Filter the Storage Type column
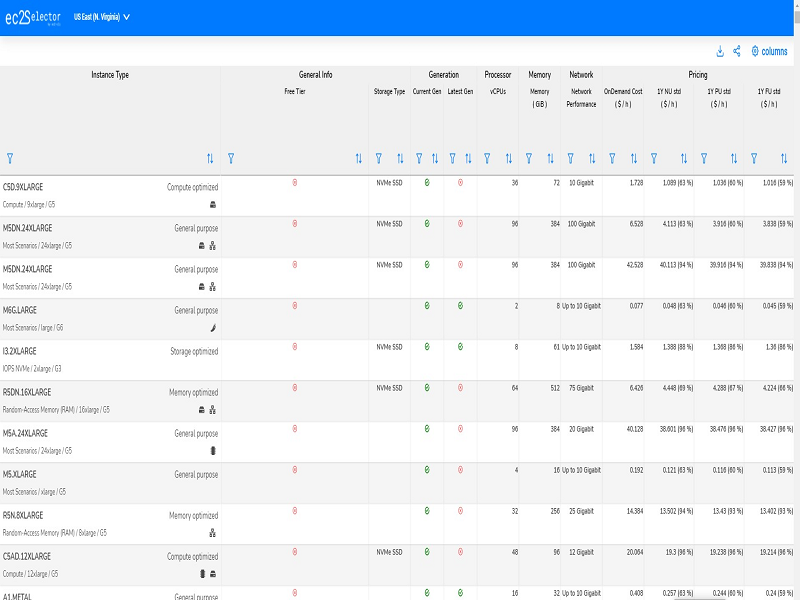 (x=379, y=159)
